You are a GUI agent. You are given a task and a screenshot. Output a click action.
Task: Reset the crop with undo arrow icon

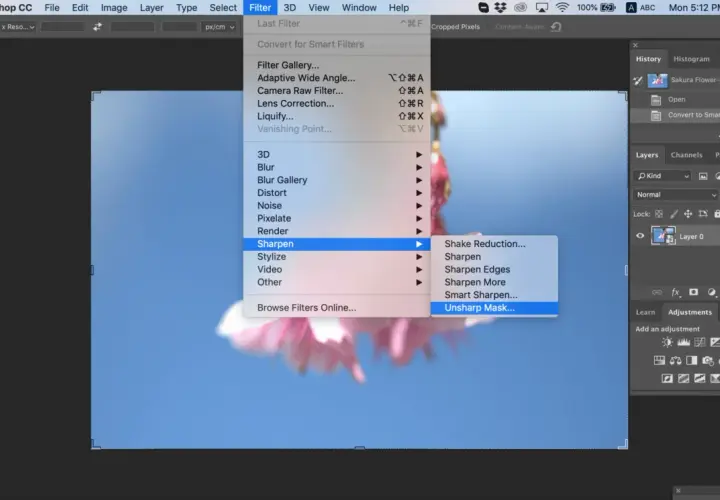[556, 27]
